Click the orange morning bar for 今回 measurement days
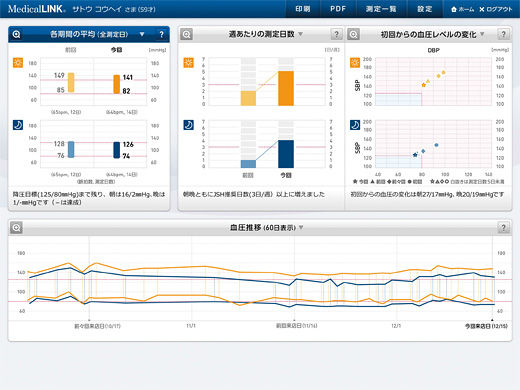Screen dimensions: 520x390 tap(286, 88)
